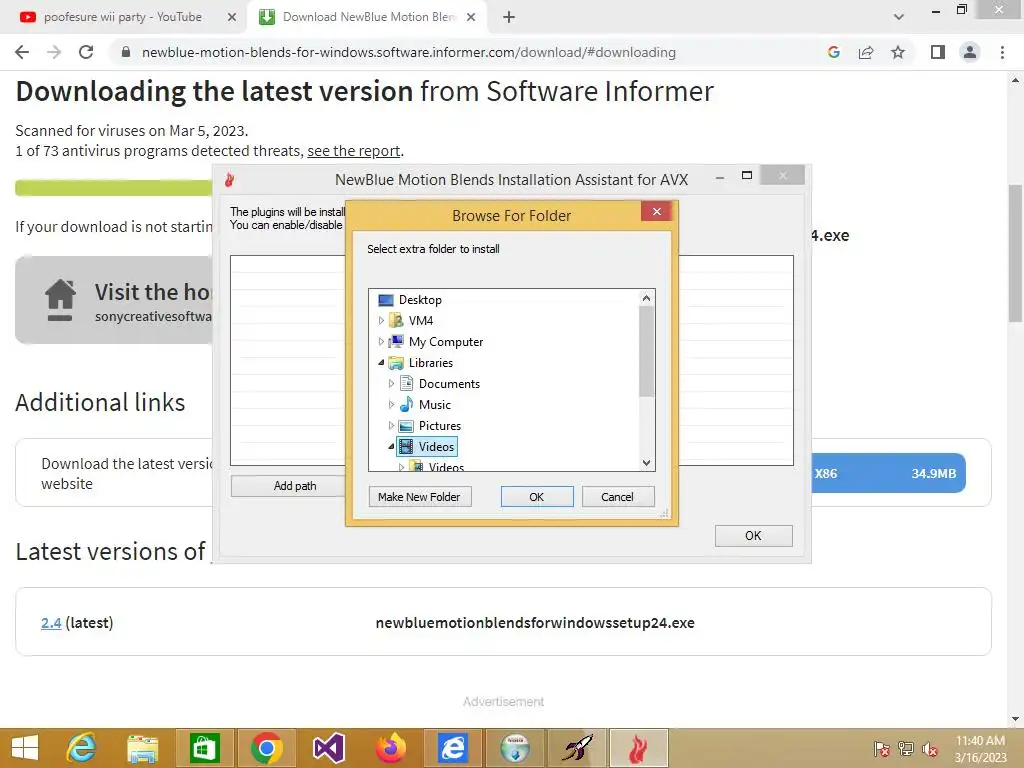Click the address bar URL

[409, 52]
